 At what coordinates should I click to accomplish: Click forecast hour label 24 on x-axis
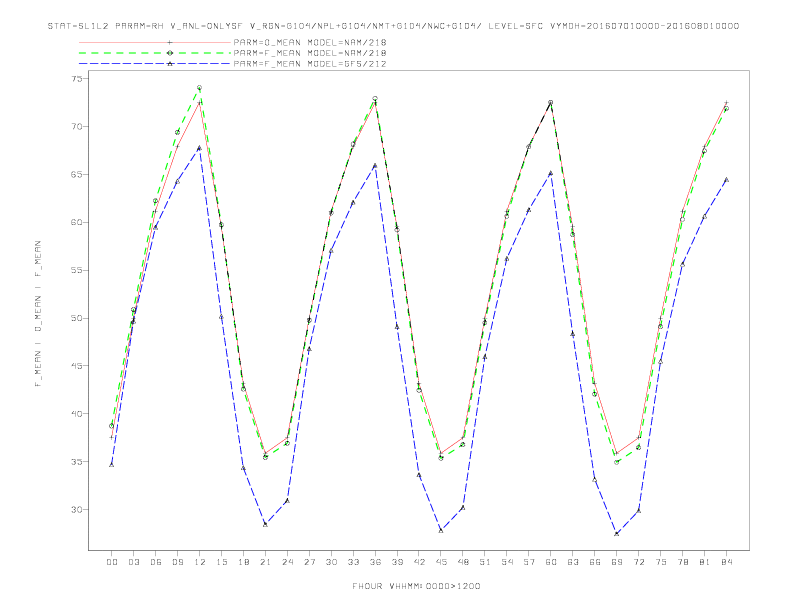[x=287, y=562]
